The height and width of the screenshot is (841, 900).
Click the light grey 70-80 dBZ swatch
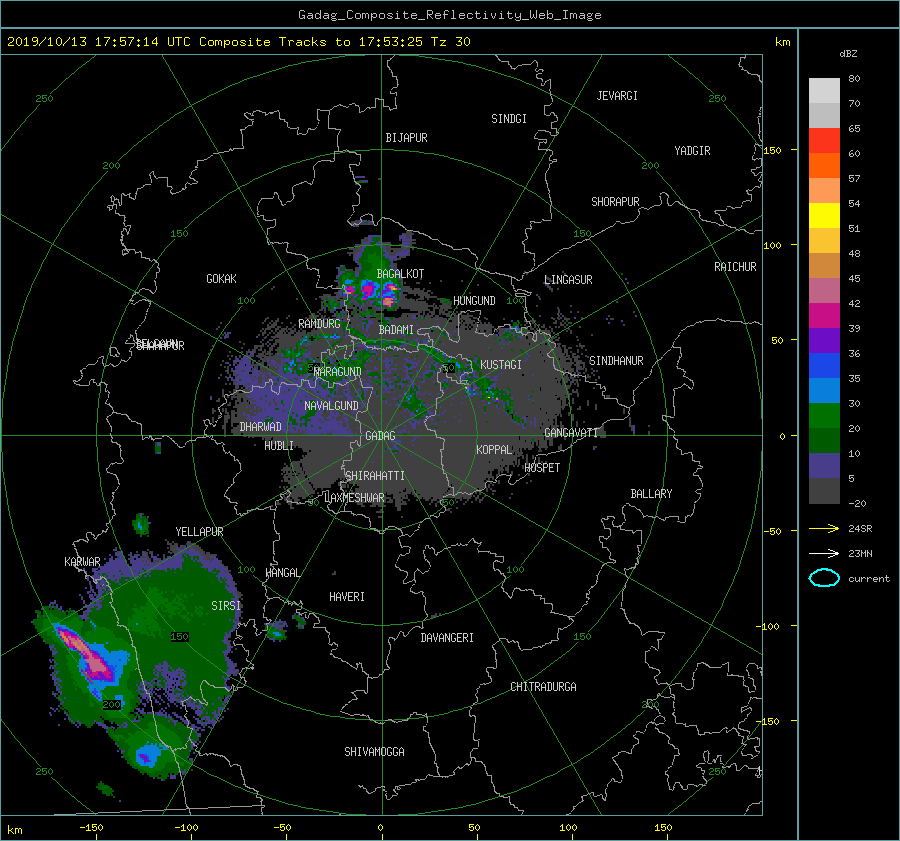click(824, 91)
